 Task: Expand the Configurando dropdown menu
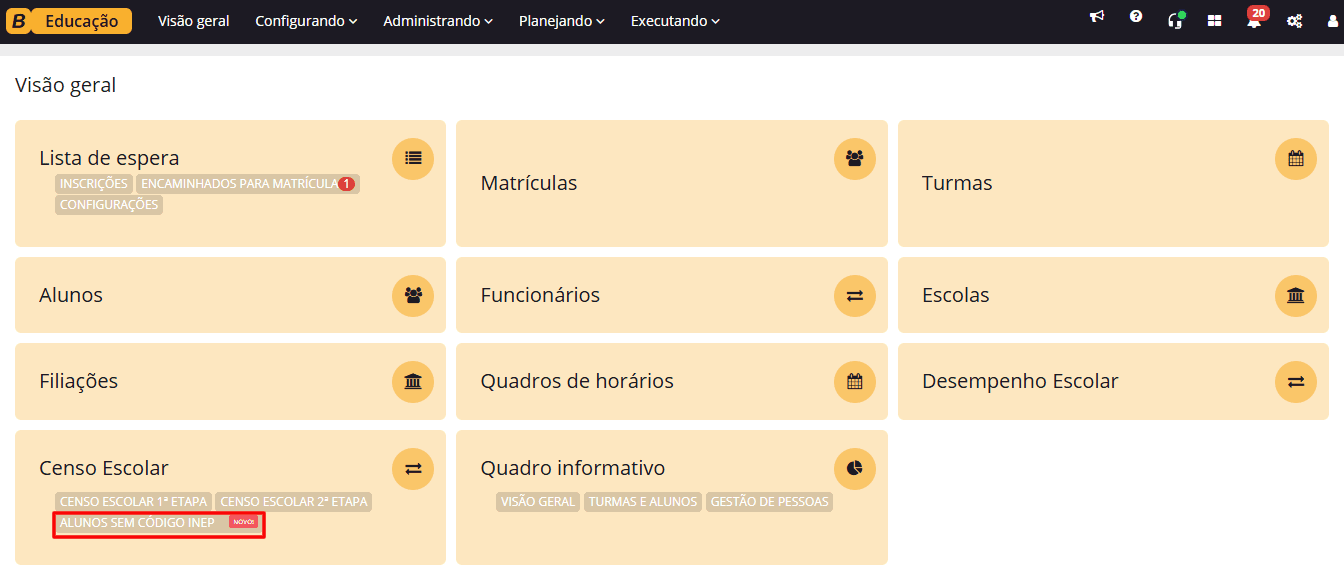pos(306,21)
